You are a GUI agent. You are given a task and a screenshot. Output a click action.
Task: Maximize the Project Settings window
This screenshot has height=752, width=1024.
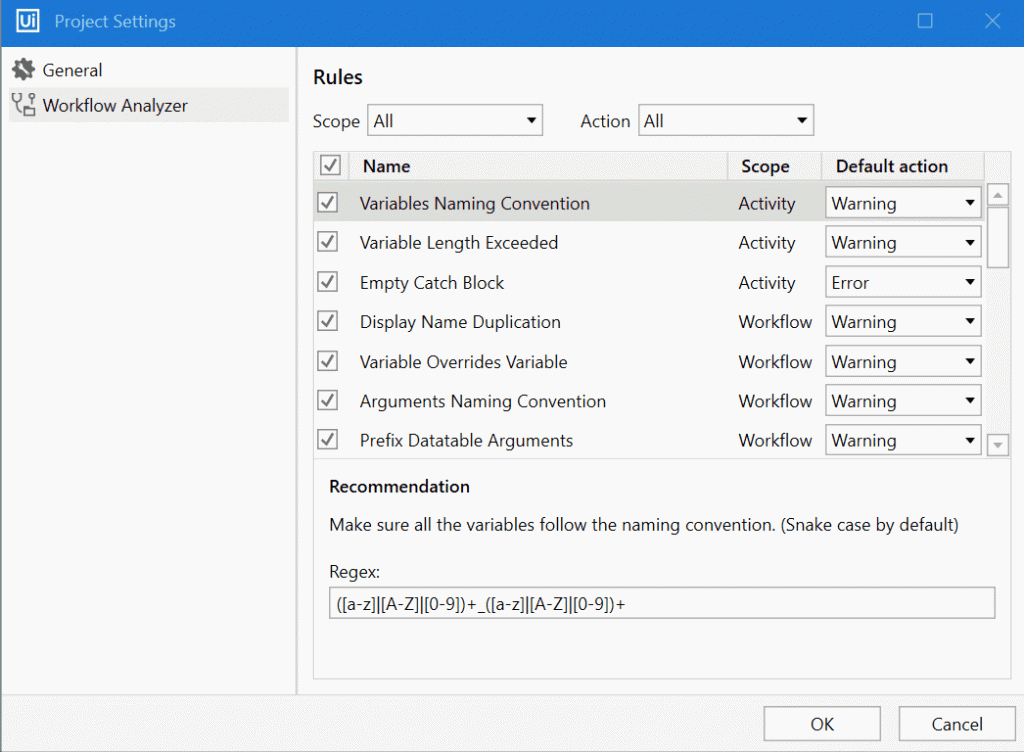pos(925,21)
